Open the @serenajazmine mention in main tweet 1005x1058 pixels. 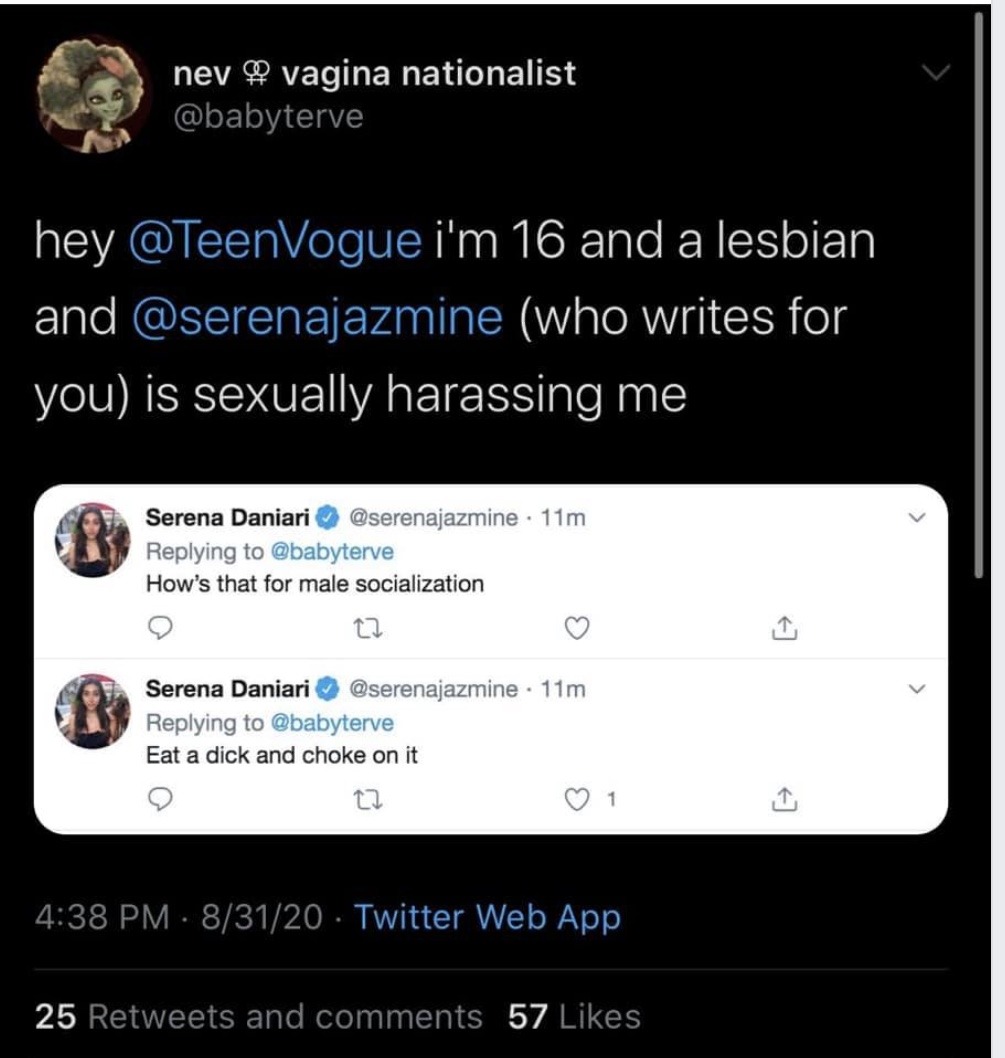point(316,317)
